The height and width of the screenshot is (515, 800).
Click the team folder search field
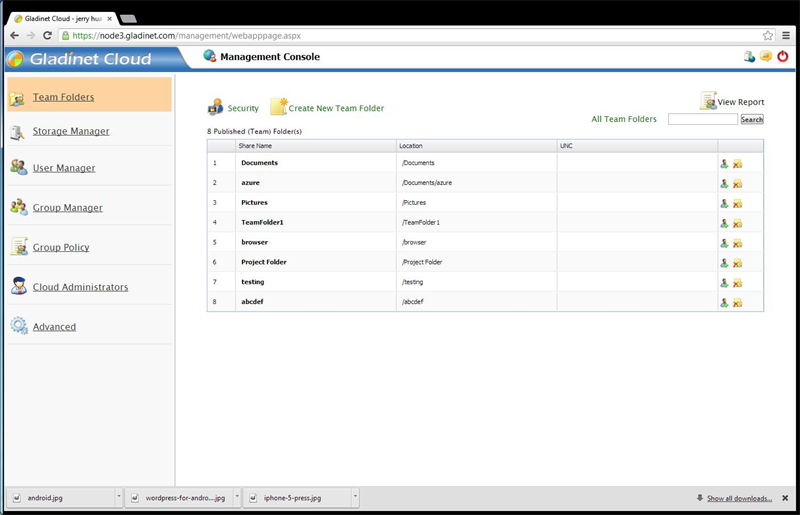tap(703, 119)
